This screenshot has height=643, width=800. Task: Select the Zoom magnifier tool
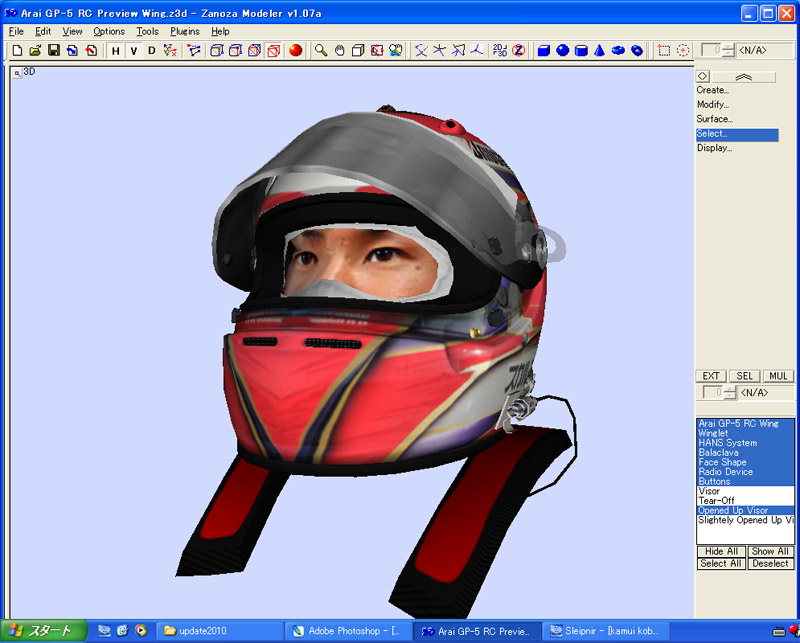pyautogui.click(x=321, y=50)
